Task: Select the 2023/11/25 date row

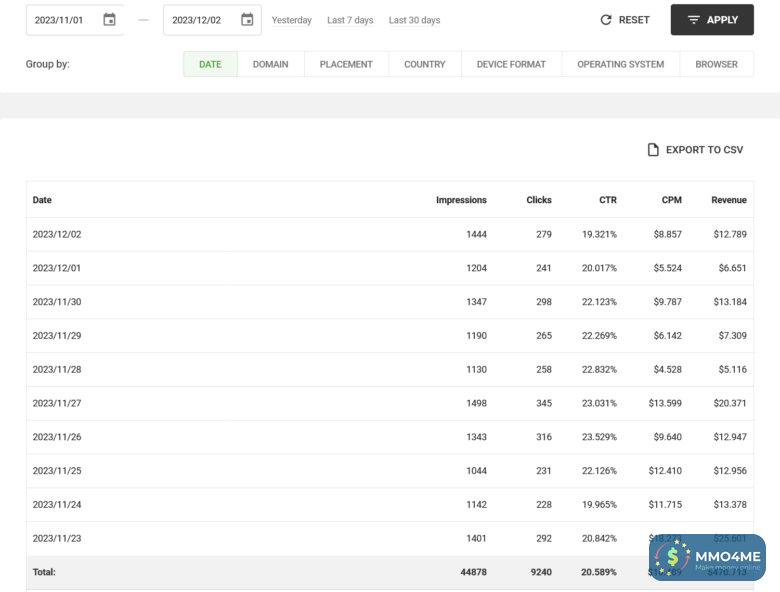Action: tap(390, 471)
